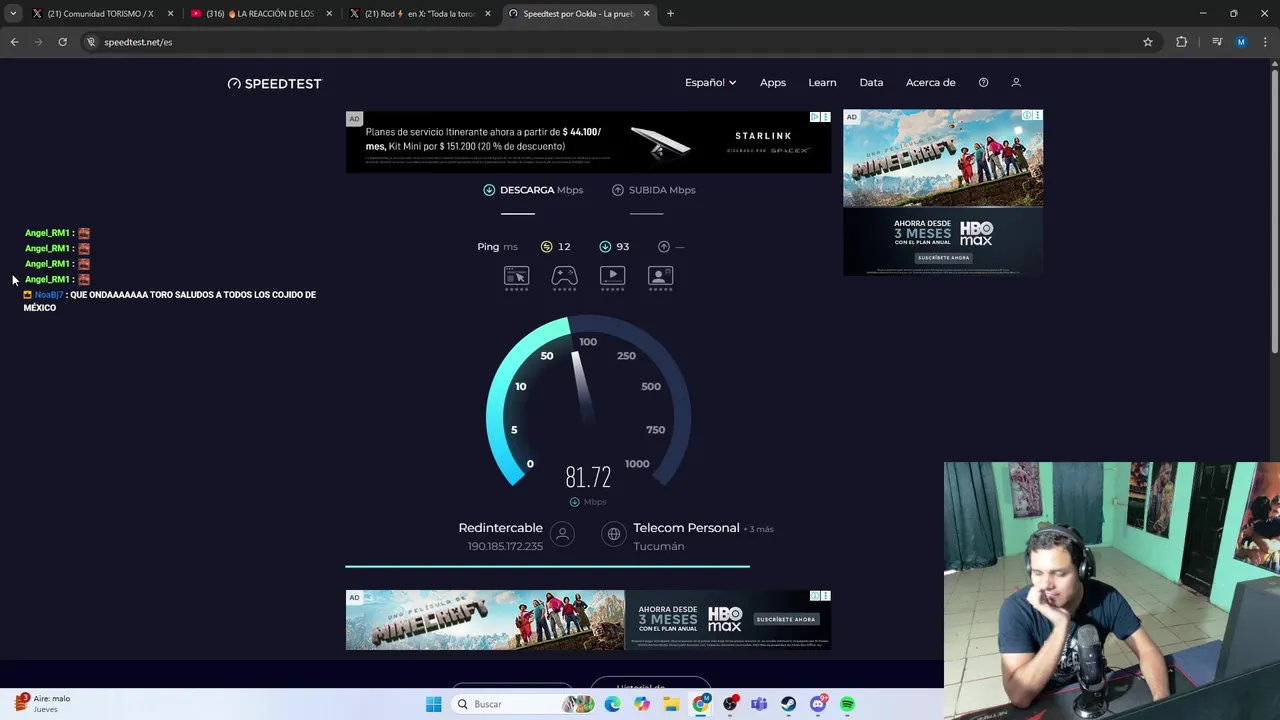Go back to the previous page

click(x=14, y=42)
